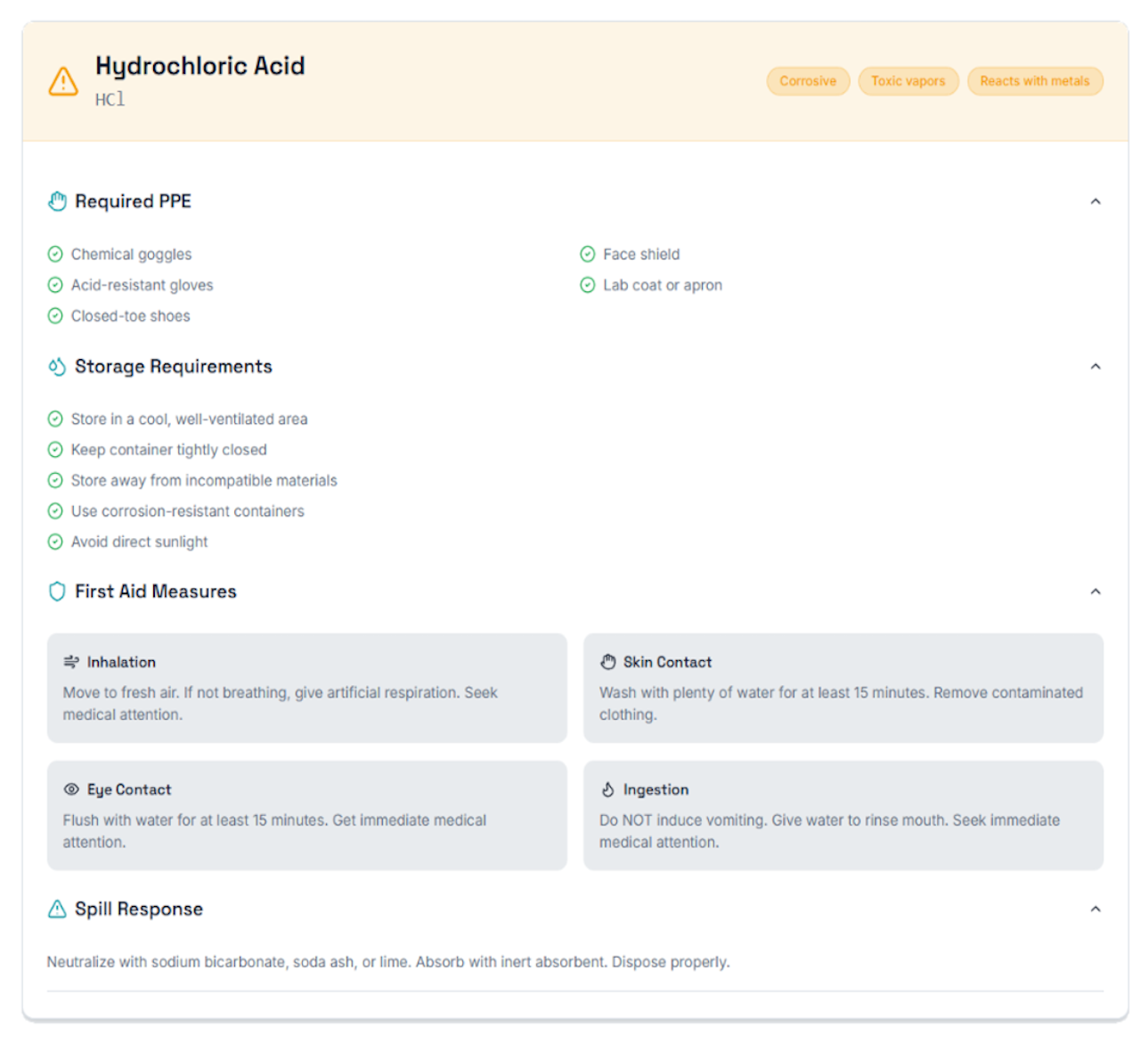
Task: Collapse the Spill Response section chevron
Action: point(1095,909)
